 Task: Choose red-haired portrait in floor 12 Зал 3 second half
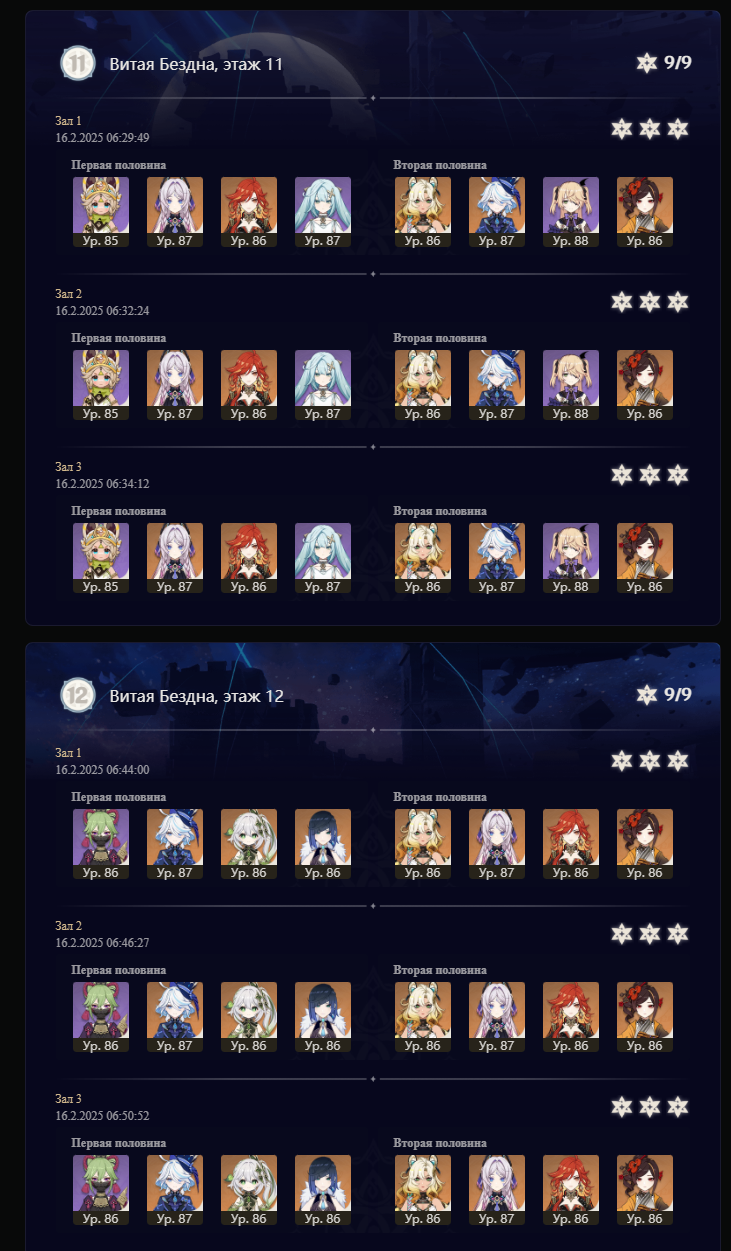pyautogui.click(x=571, y=1190)
